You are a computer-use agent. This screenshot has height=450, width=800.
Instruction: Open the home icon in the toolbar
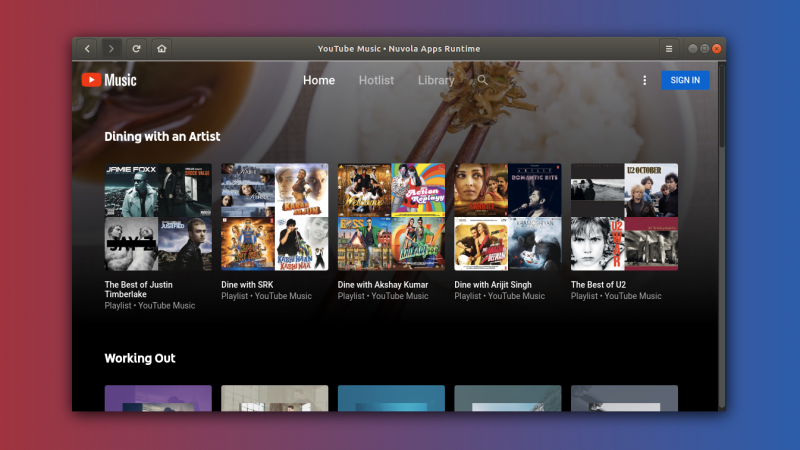(x=161, y=49)
